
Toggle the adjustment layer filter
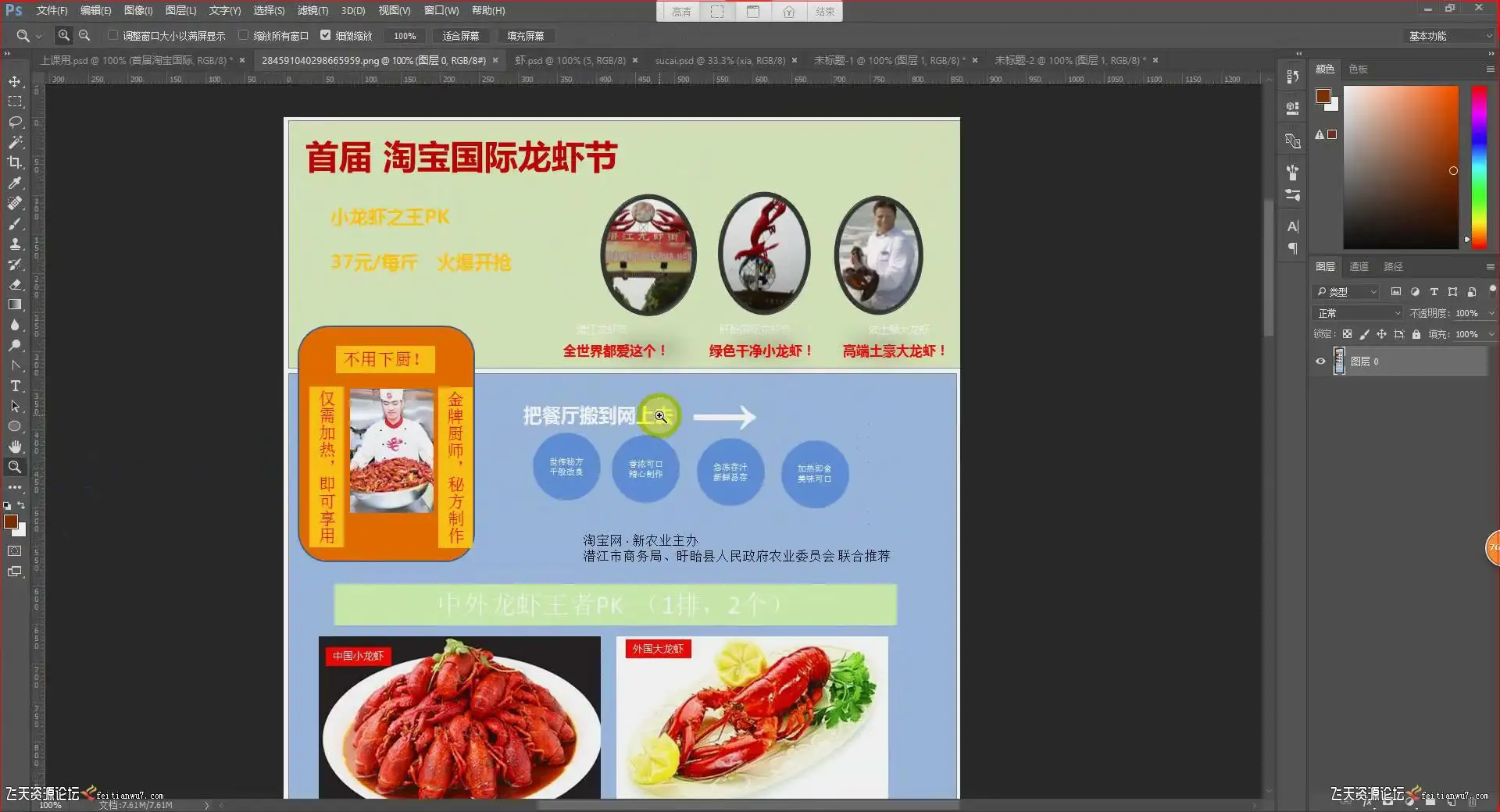1415,292
